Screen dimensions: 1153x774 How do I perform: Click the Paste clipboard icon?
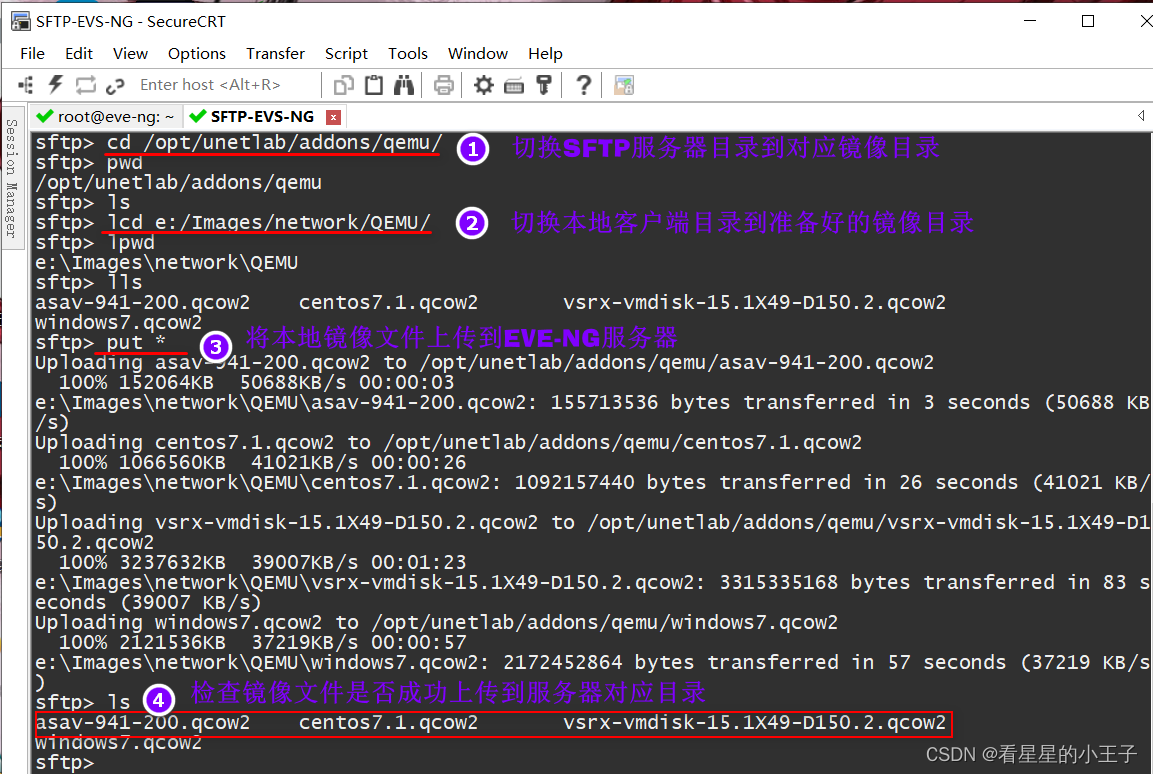(x=374, y=85)
